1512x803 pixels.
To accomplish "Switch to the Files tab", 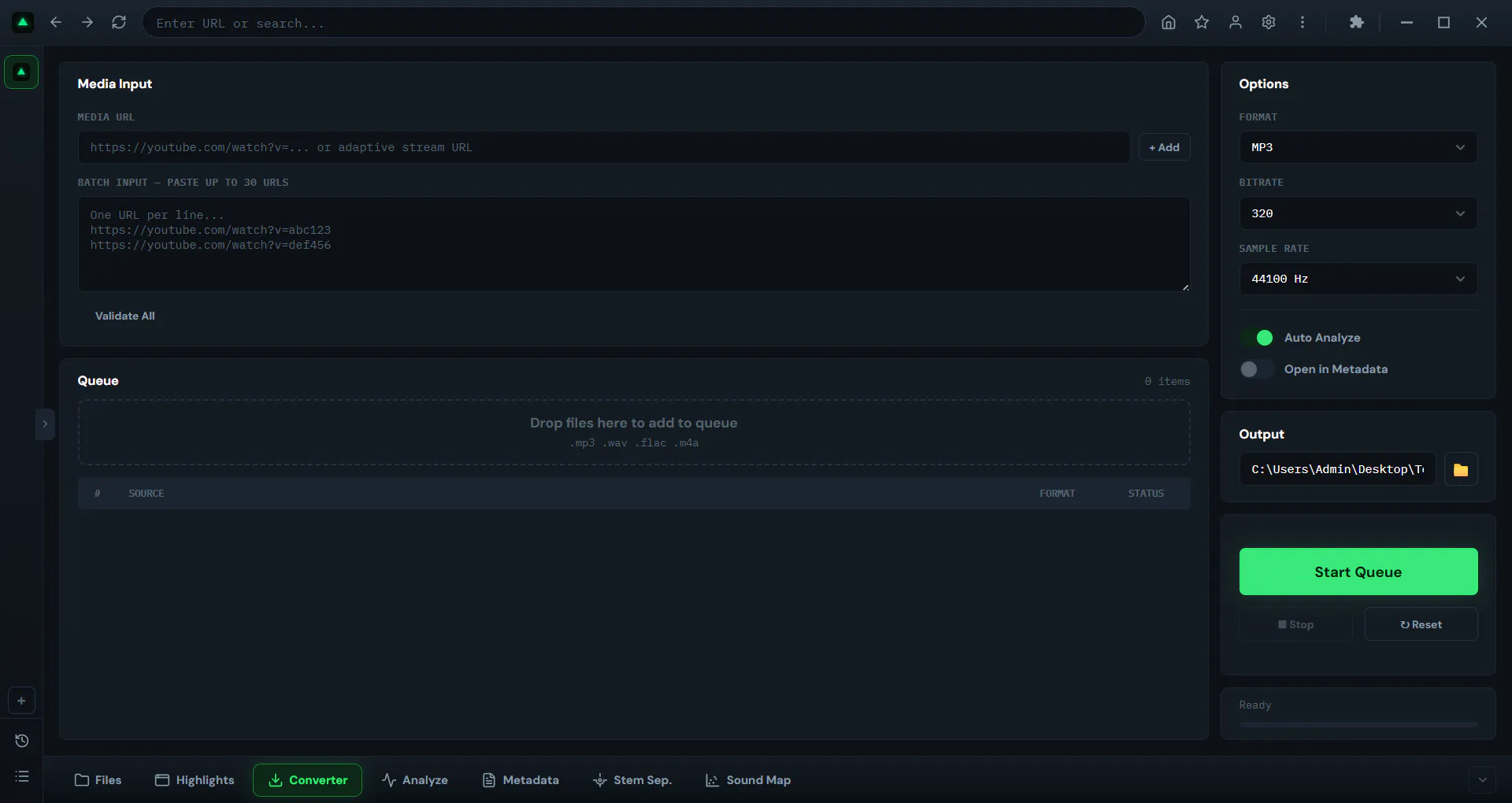I will tap(98, 780).
